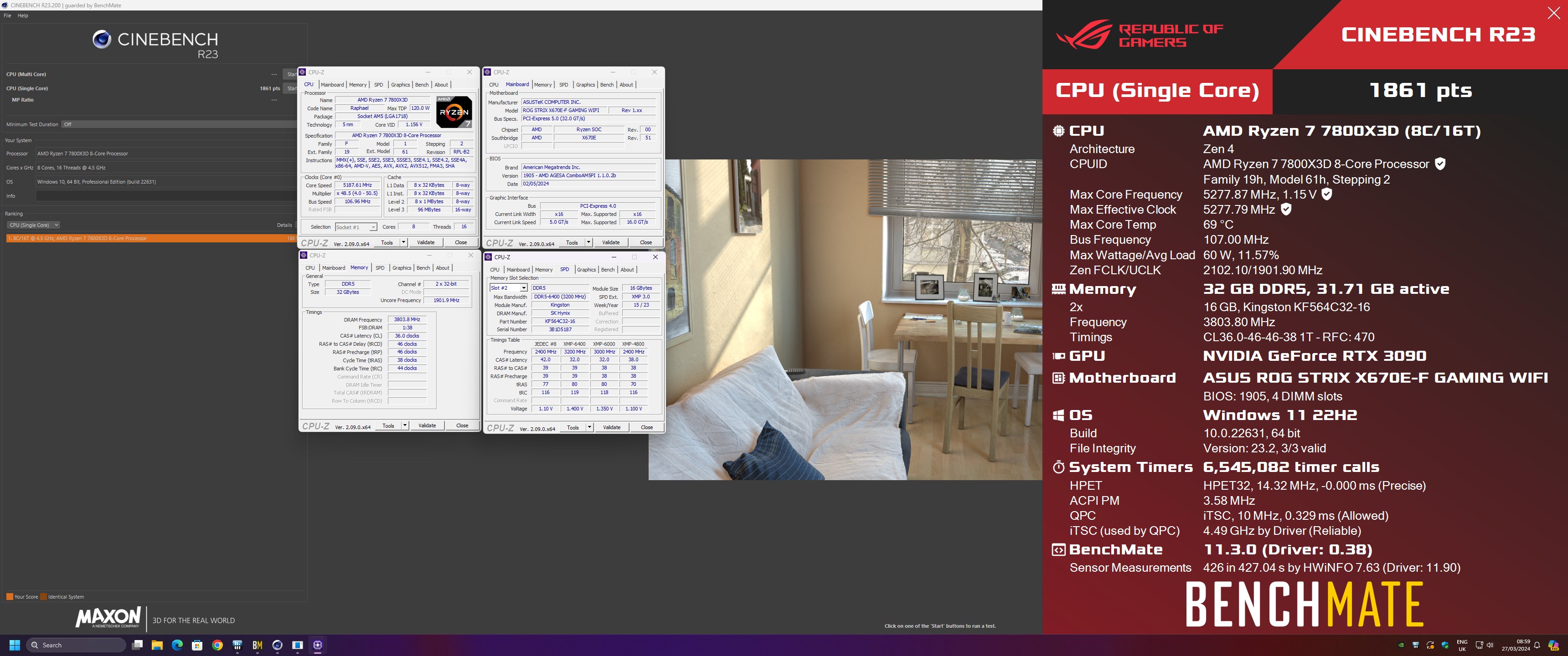Switch to CPU tab in CPU-Z Memory window
The image size is (1568, 656).
310,268
